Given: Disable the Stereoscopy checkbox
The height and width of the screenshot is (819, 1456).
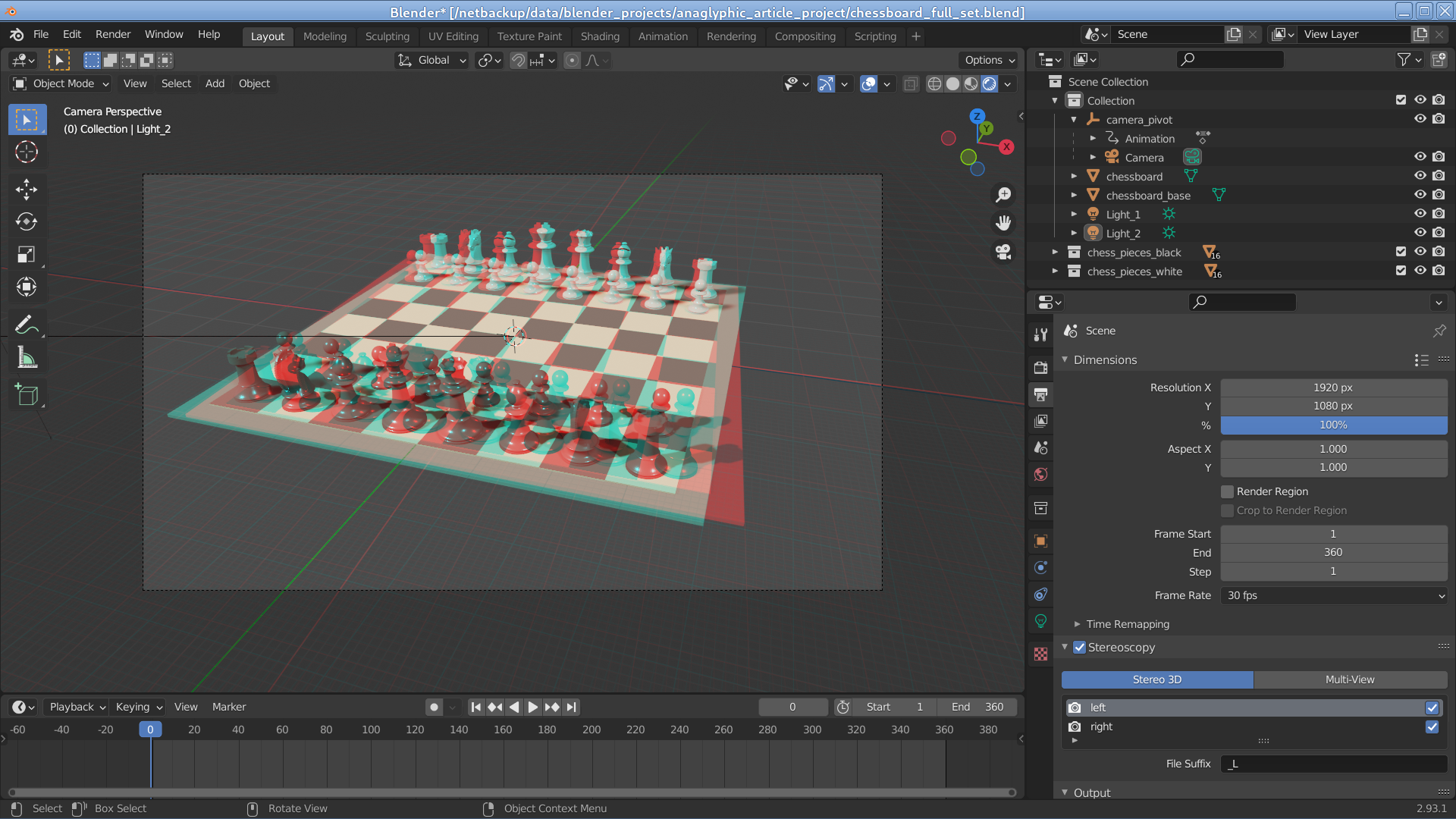Looking at the screenshot, I should [1079, 647].
